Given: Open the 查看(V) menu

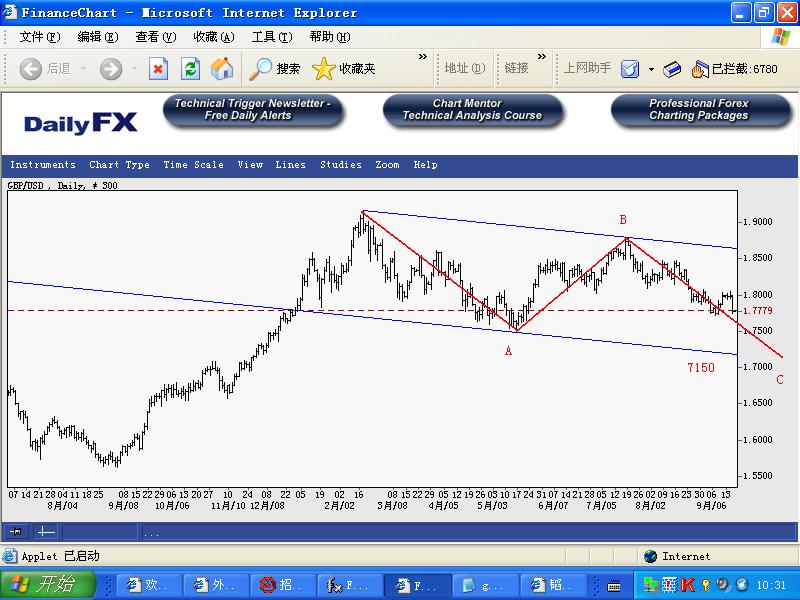Looking at the screenshot, I should pos(156,37).
